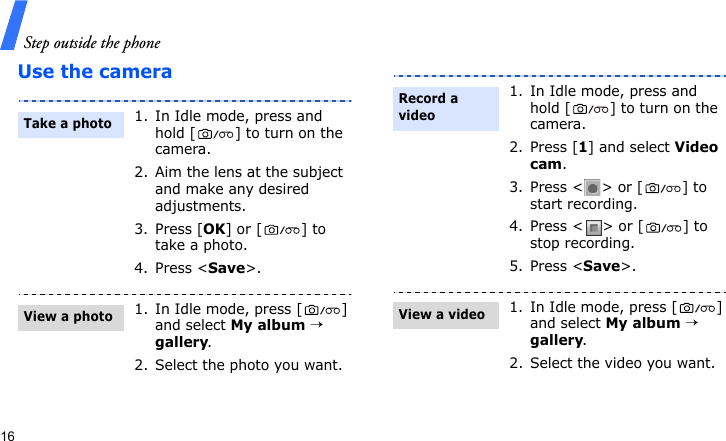Select the 'View a photo' section label
Viewport: 726px width, 441px height.
pos(68,317)
